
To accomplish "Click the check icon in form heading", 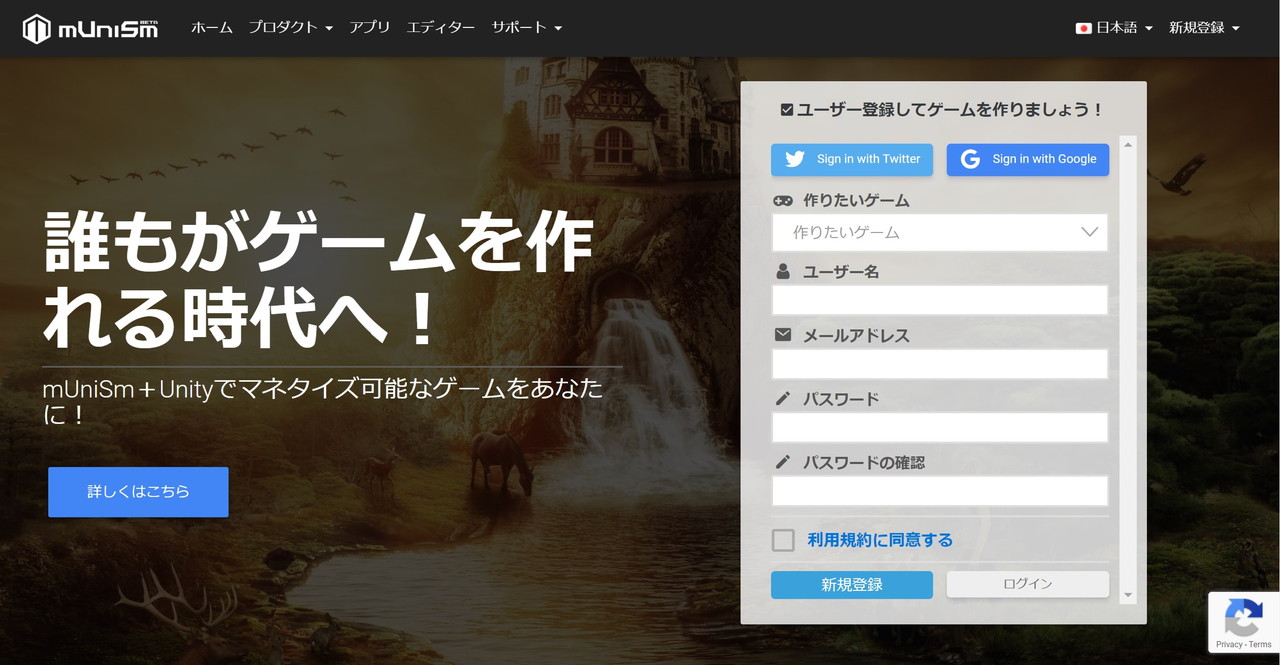I will click(787, 110).
